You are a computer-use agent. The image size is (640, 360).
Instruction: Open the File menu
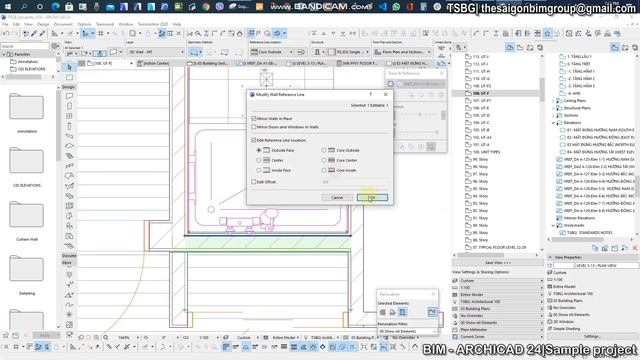click(x=5, y=24)
